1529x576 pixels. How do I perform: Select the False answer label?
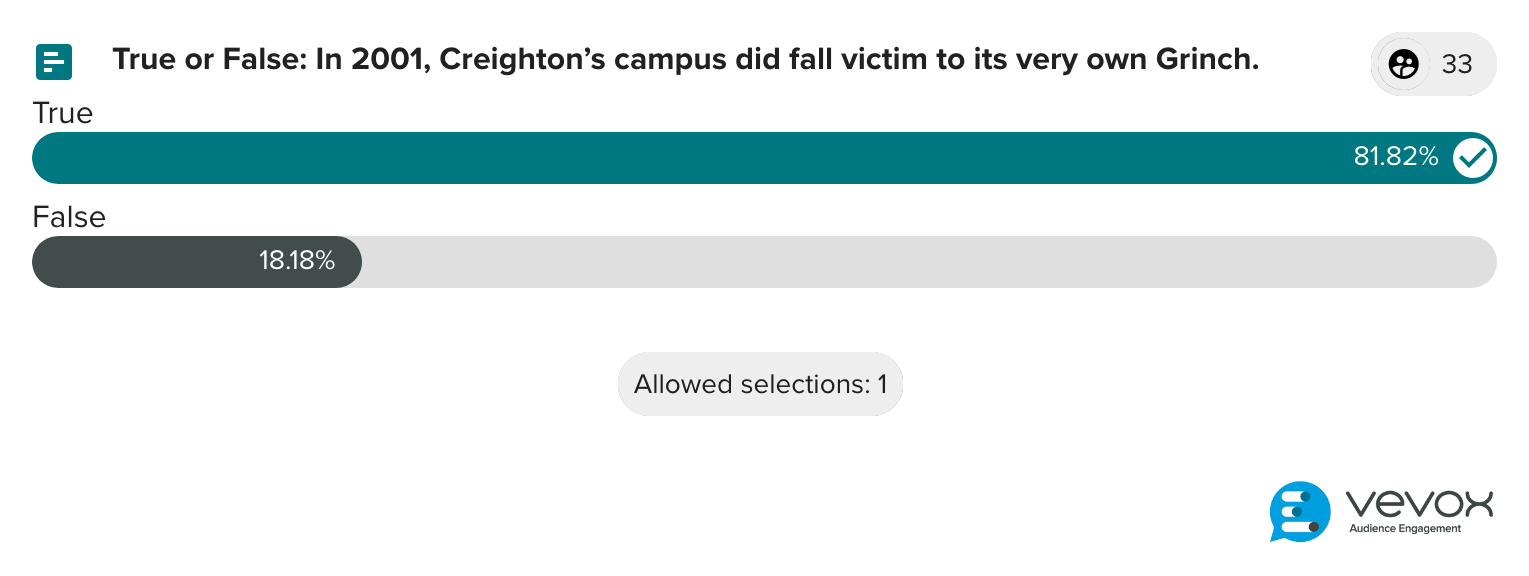tap(69, 217)
